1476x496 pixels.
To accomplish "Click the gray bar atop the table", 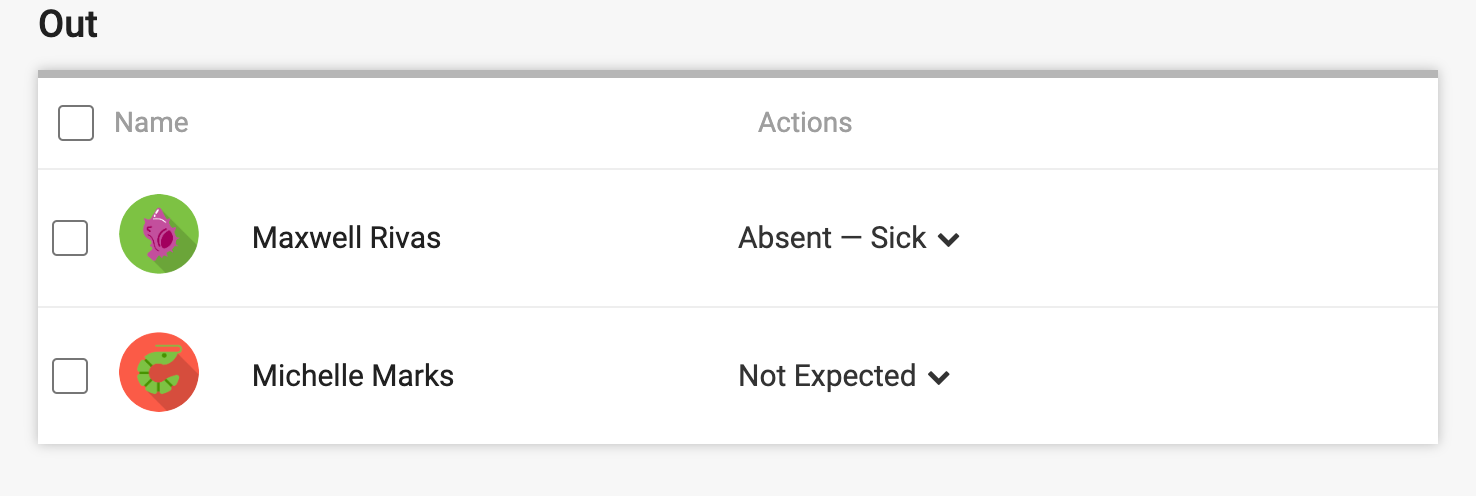I will pos(738,74).
